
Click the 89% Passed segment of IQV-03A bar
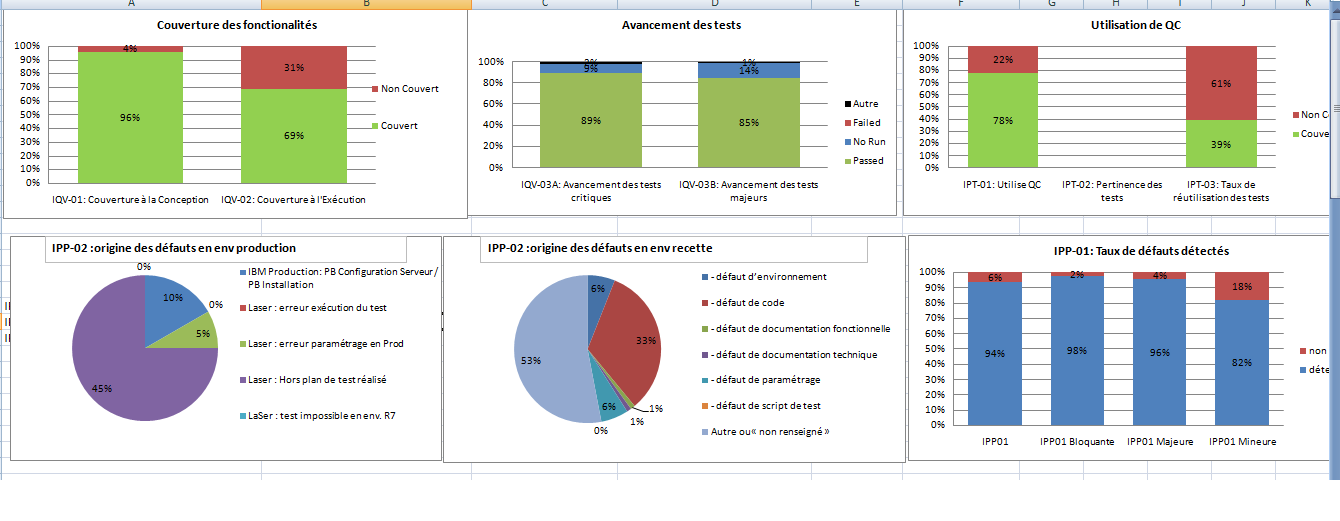[x=589, y=120]
